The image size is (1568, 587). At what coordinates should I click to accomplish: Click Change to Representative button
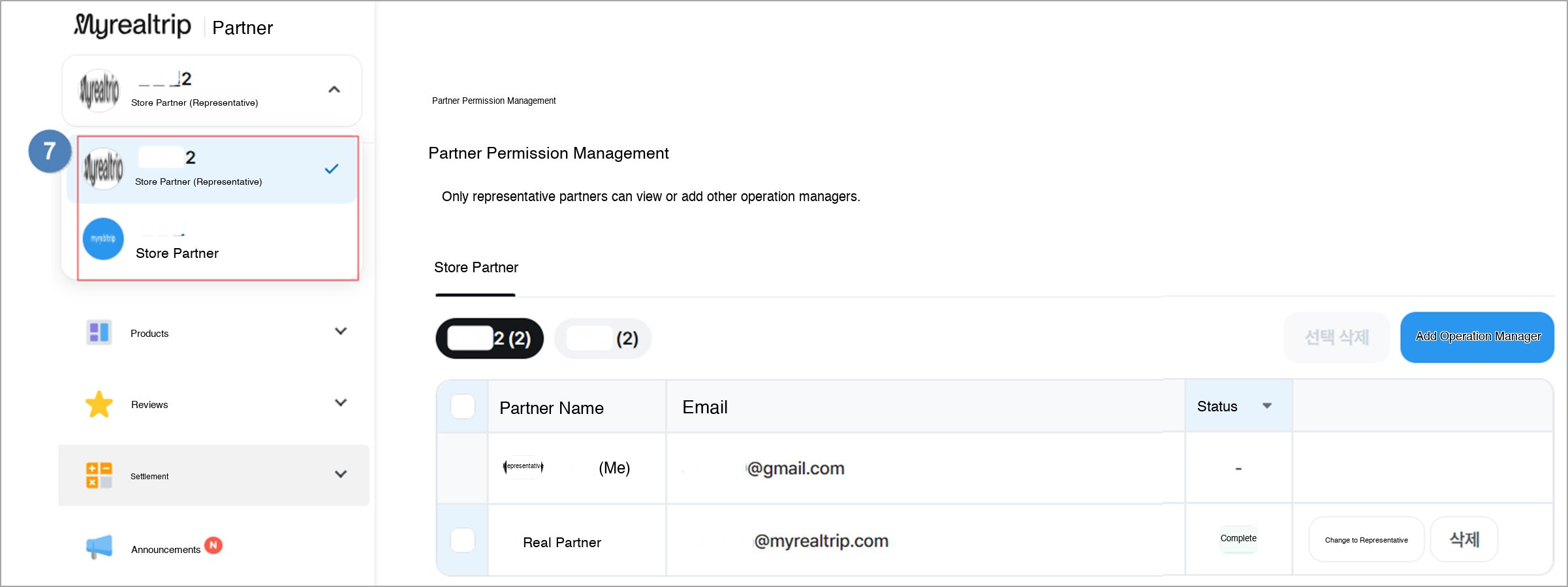pos(1366,540)
